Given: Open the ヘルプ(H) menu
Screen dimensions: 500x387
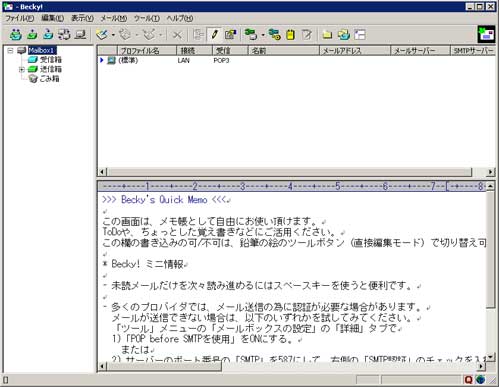Looking at the screenshot, I should click(x=180, y=18).
